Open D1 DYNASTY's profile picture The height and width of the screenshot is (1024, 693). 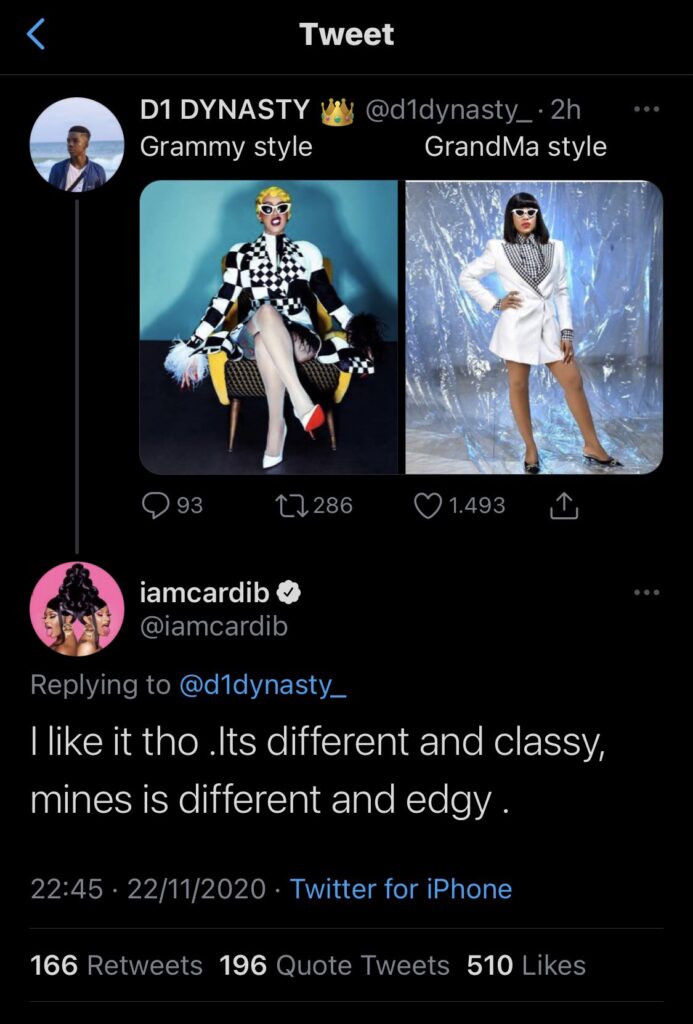coord(78,145)
